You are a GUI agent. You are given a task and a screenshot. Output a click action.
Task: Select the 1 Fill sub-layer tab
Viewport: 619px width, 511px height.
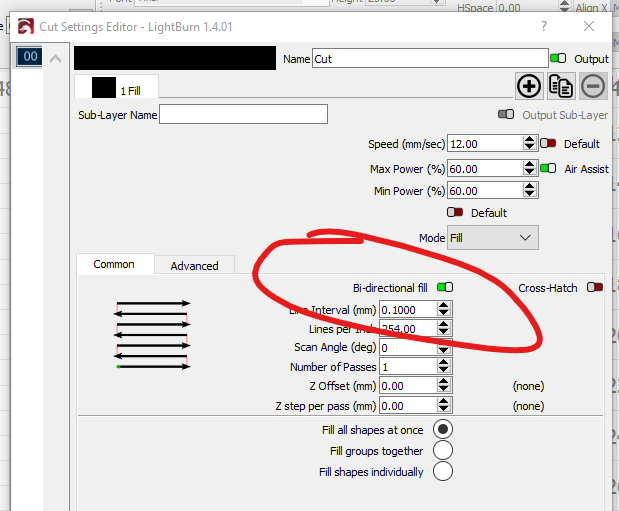[x=117, y=89]
